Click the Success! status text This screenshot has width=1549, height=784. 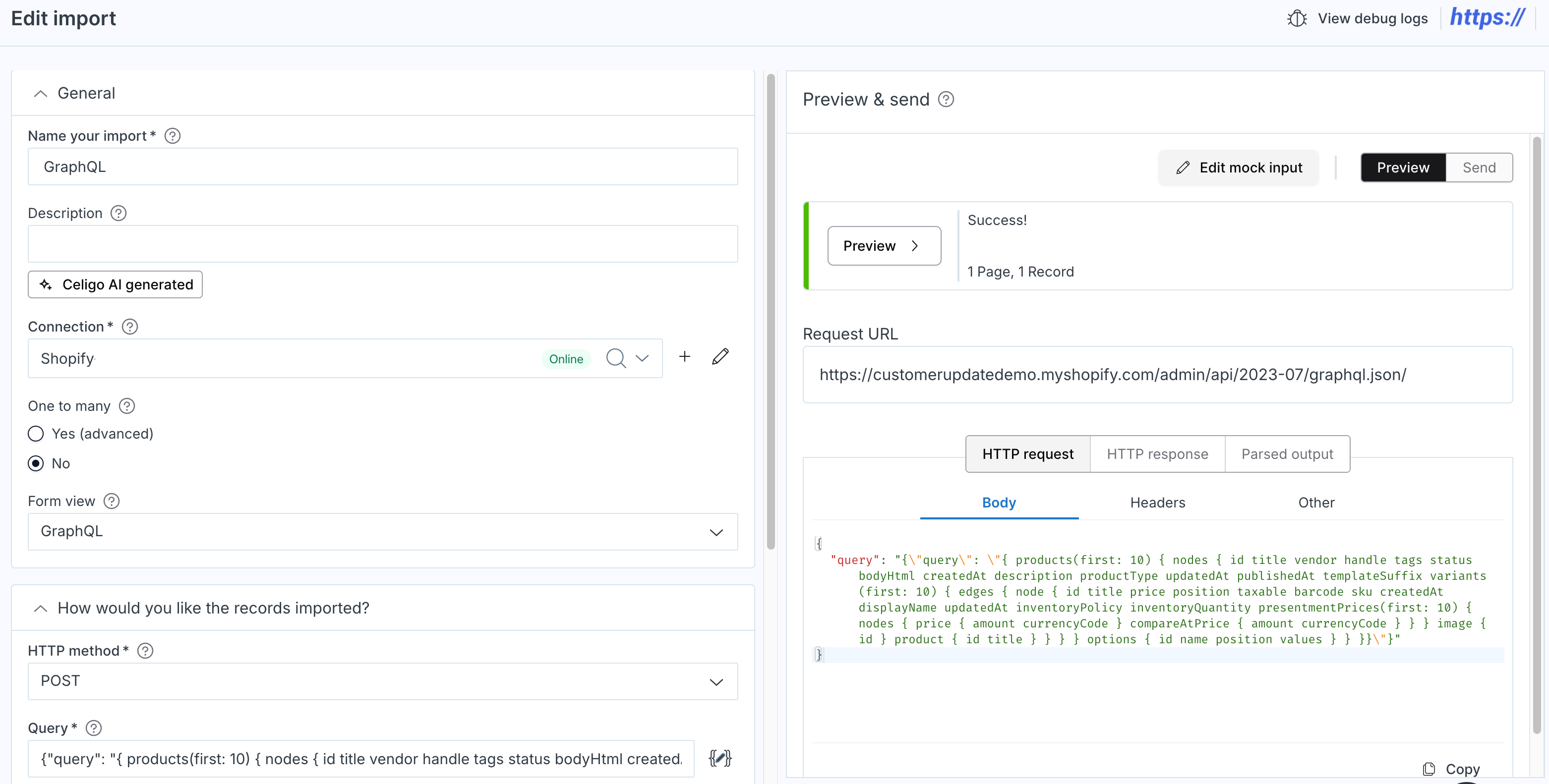997,220
